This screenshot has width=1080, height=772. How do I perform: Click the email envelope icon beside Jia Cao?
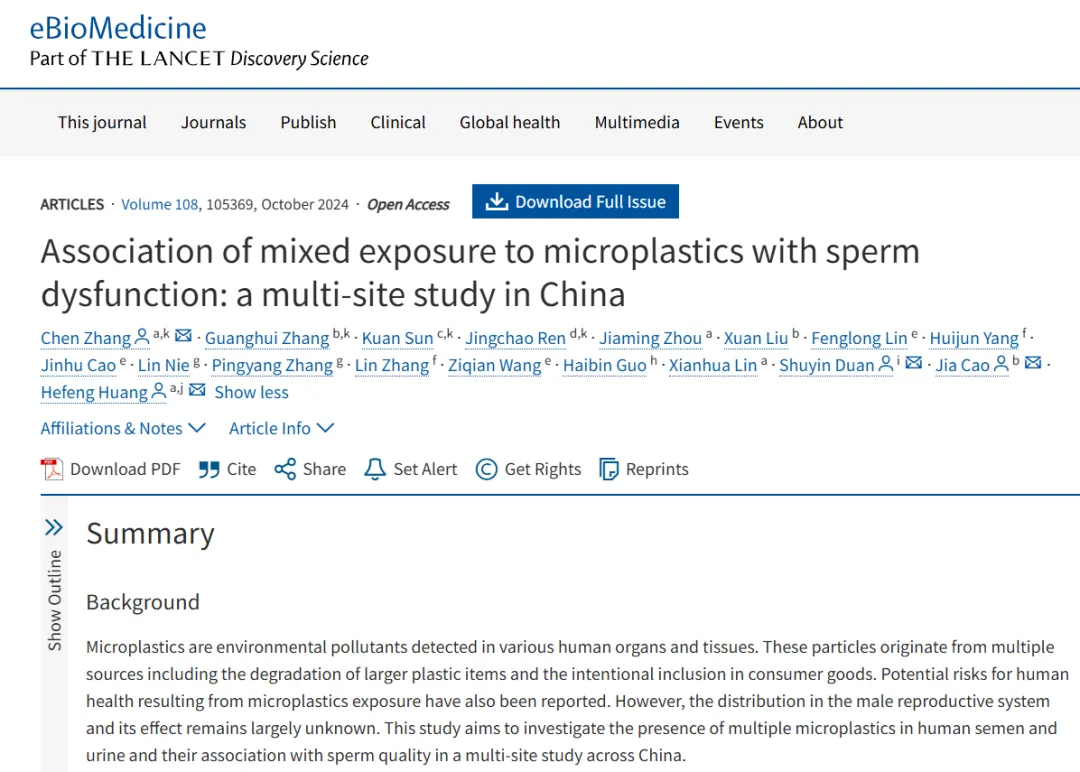click(x=1033, y=365)
